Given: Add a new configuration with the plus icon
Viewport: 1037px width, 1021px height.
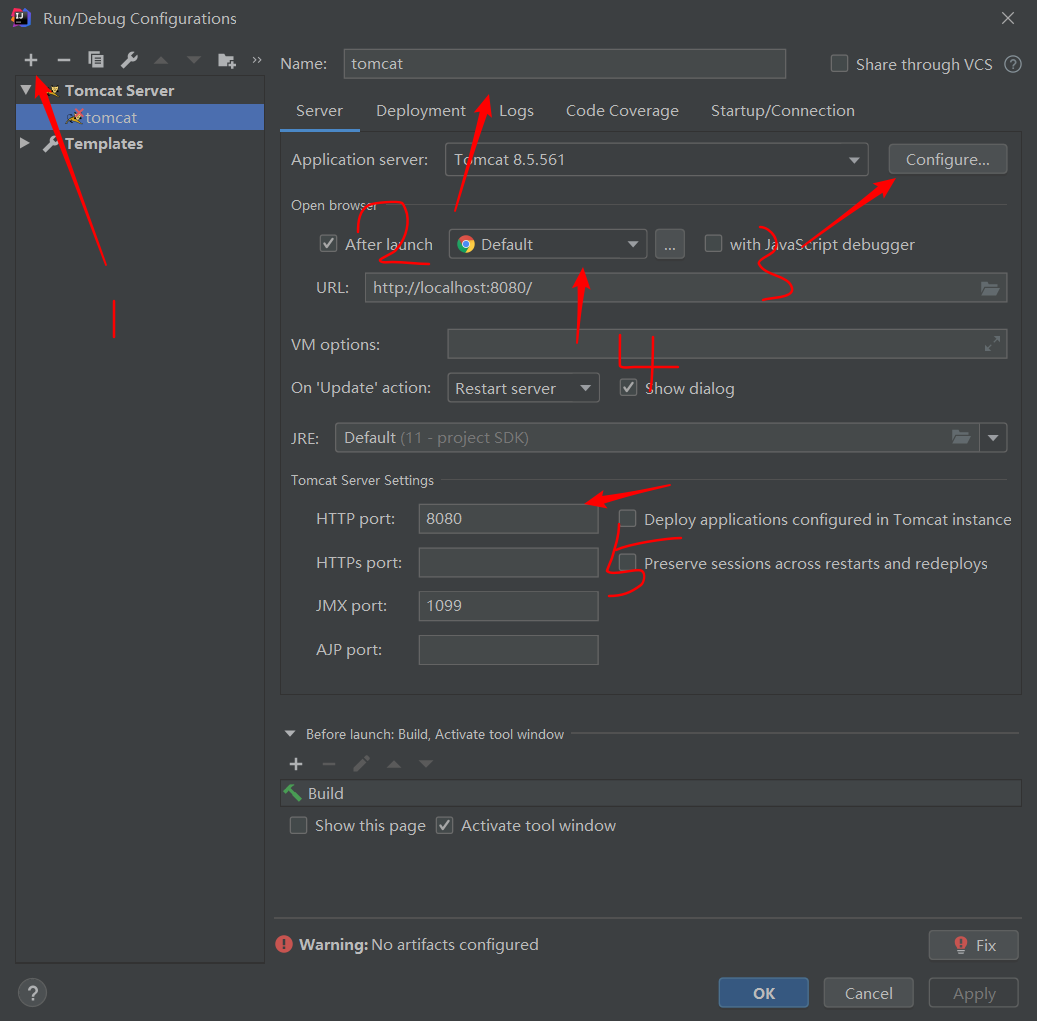Looking at the screenshot, I should (x=30, y=61).
